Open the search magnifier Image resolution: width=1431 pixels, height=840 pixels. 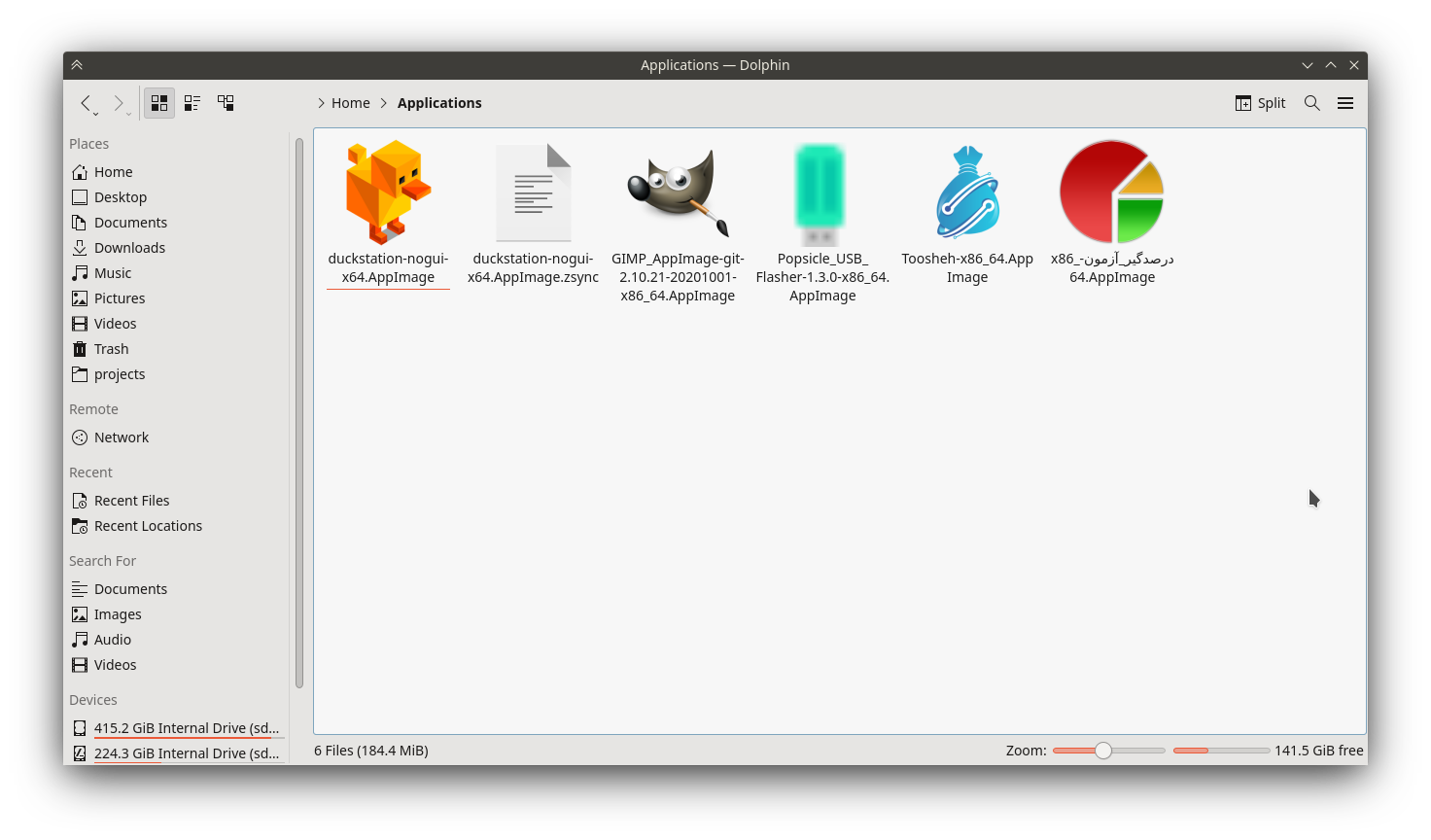1312,103
